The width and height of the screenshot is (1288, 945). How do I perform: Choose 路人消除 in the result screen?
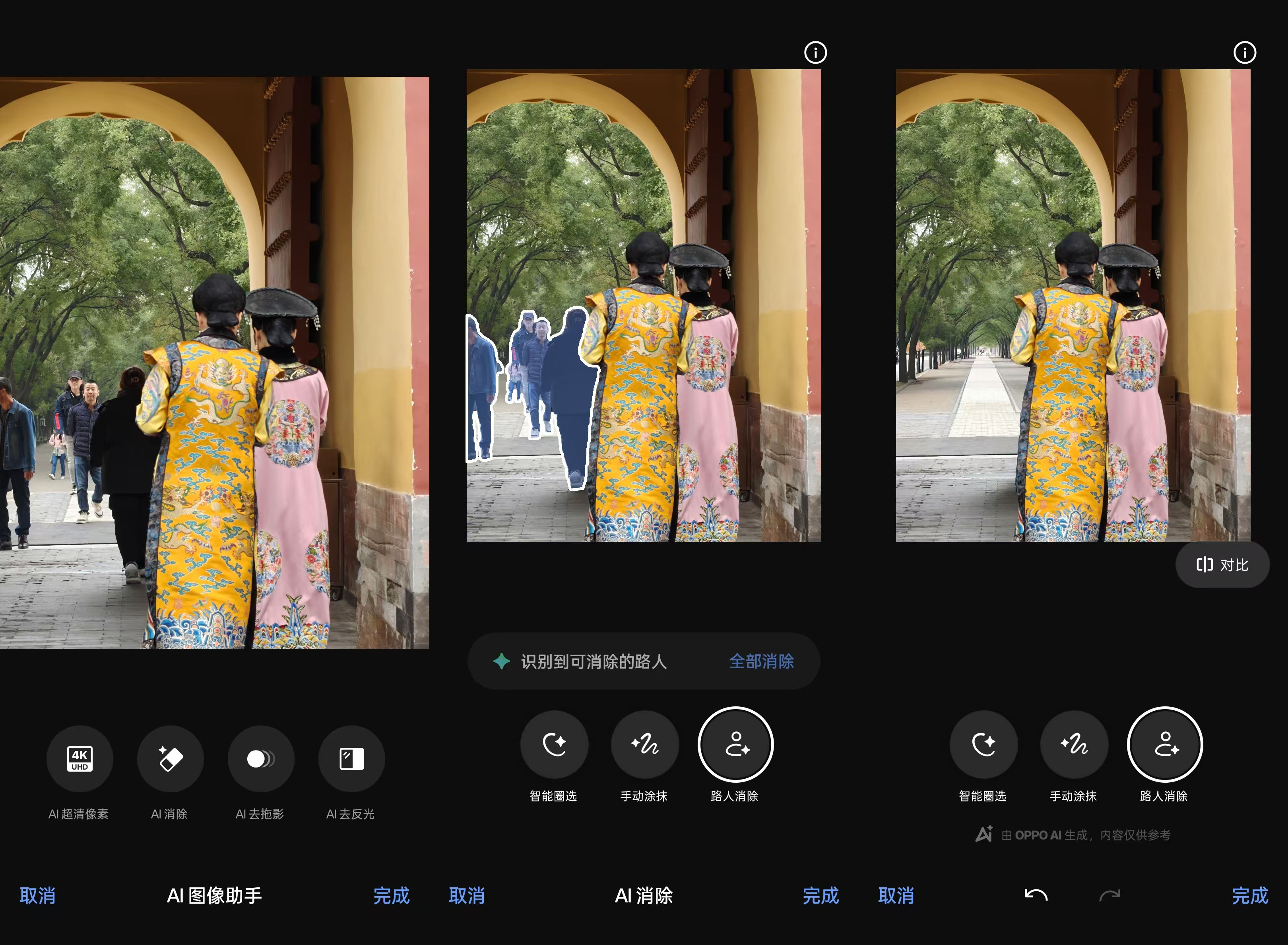[1165, 744]
